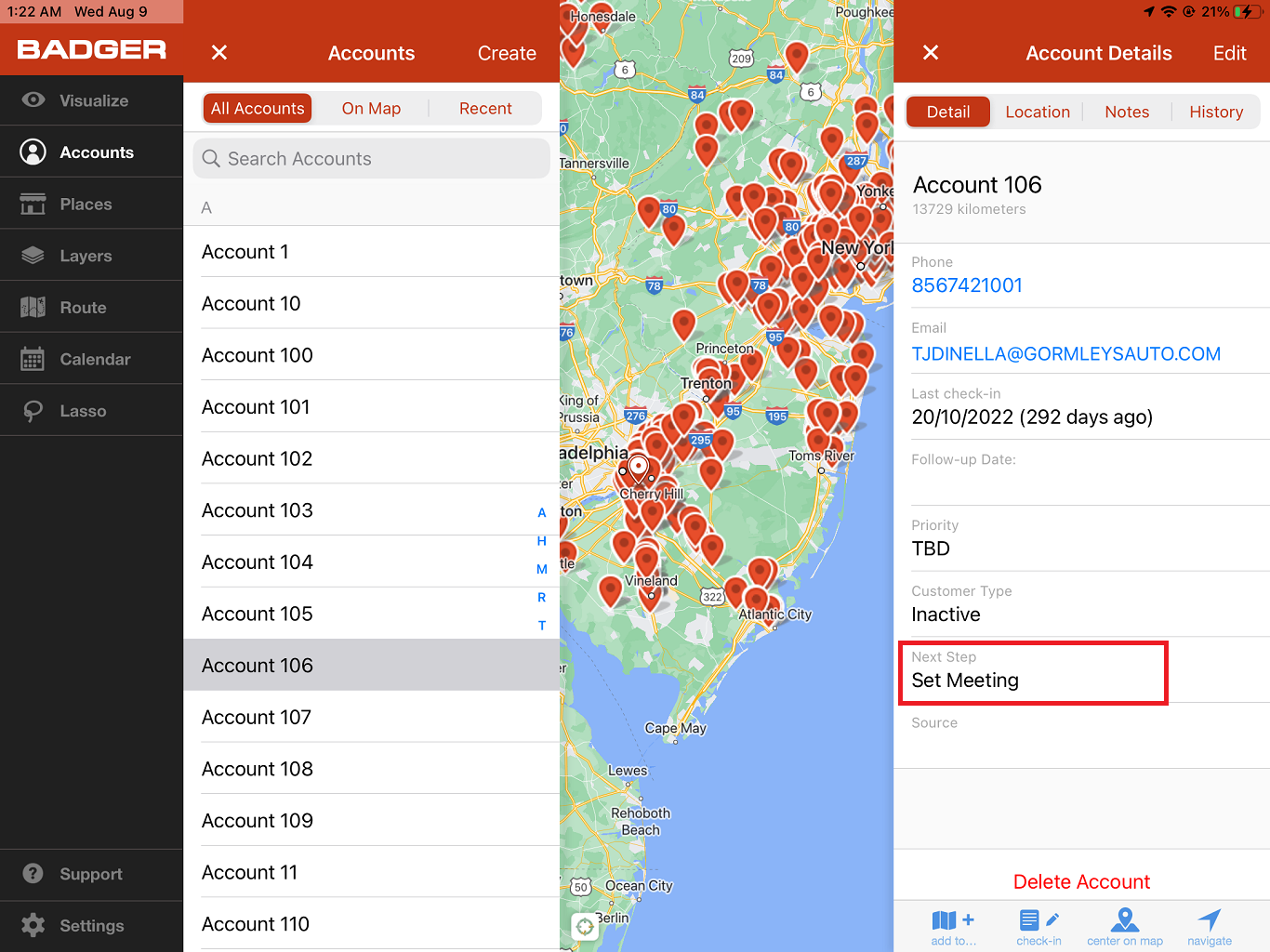Screen dimensions: 1270x952
Task: Tap the selected pin near Cherry Hill
Action: [x=639, y=469]
